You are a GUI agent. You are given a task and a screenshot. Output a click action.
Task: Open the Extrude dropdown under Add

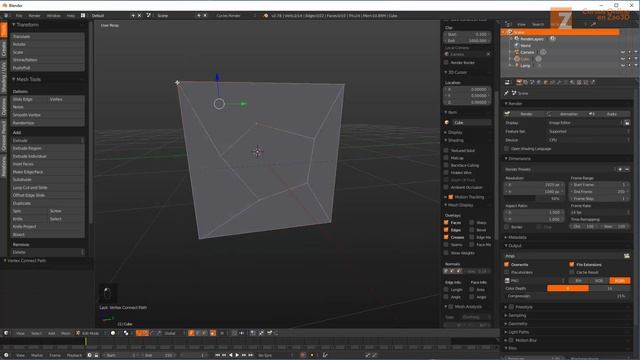[x=47, y=140]
